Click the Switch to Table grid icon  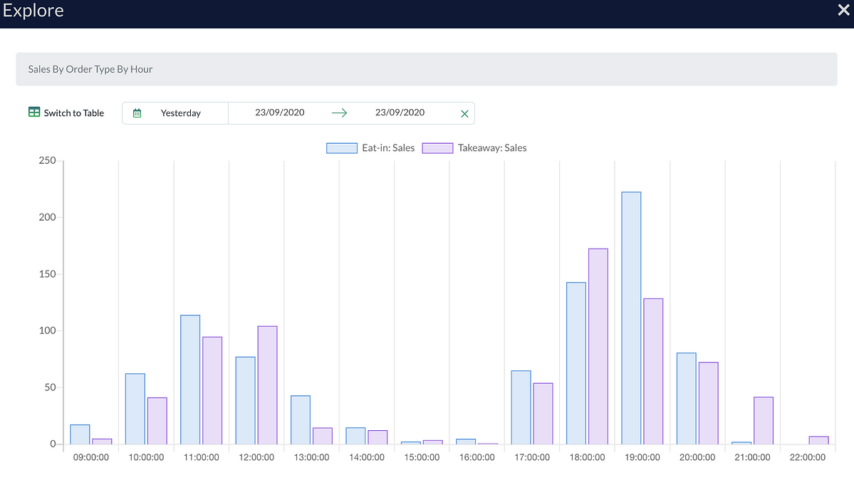34,112
